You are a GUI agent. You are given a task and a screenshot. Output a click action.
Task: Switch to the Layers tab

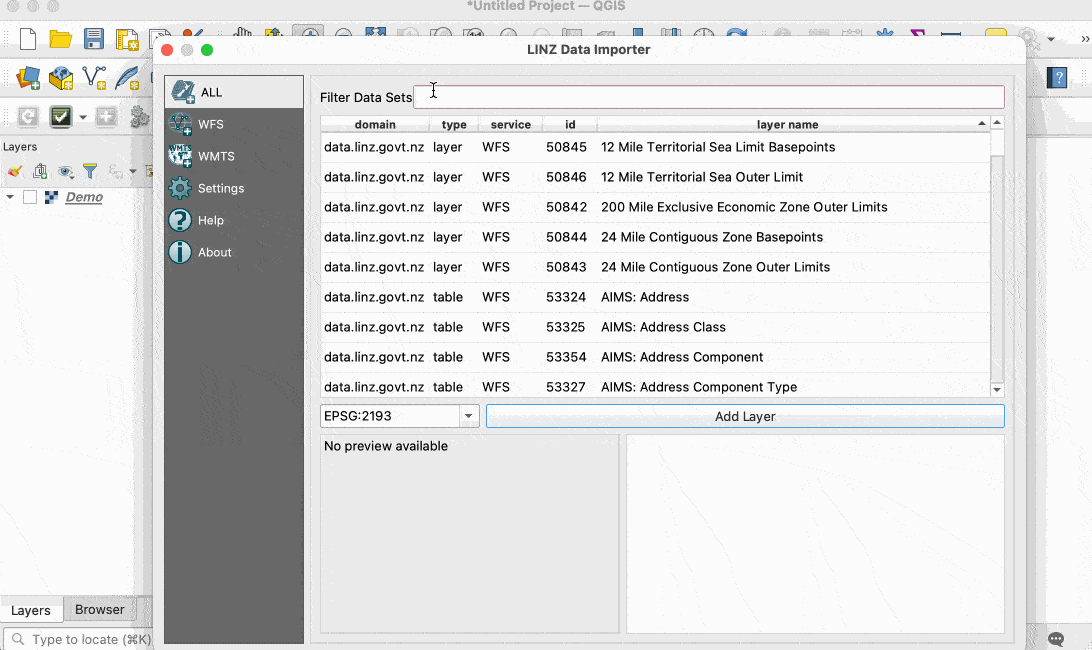(x=31, y=610)
